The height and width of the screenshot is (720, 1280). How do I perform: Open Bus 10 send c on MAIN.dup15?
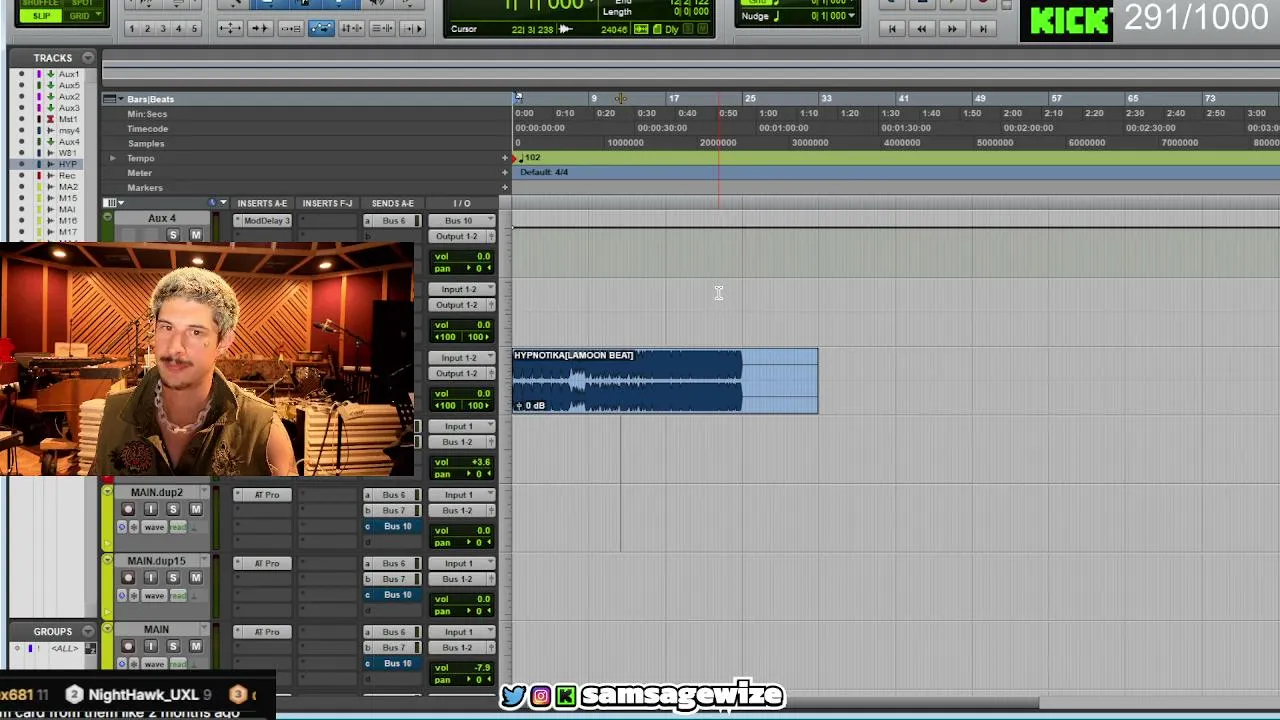click(397, 595)
